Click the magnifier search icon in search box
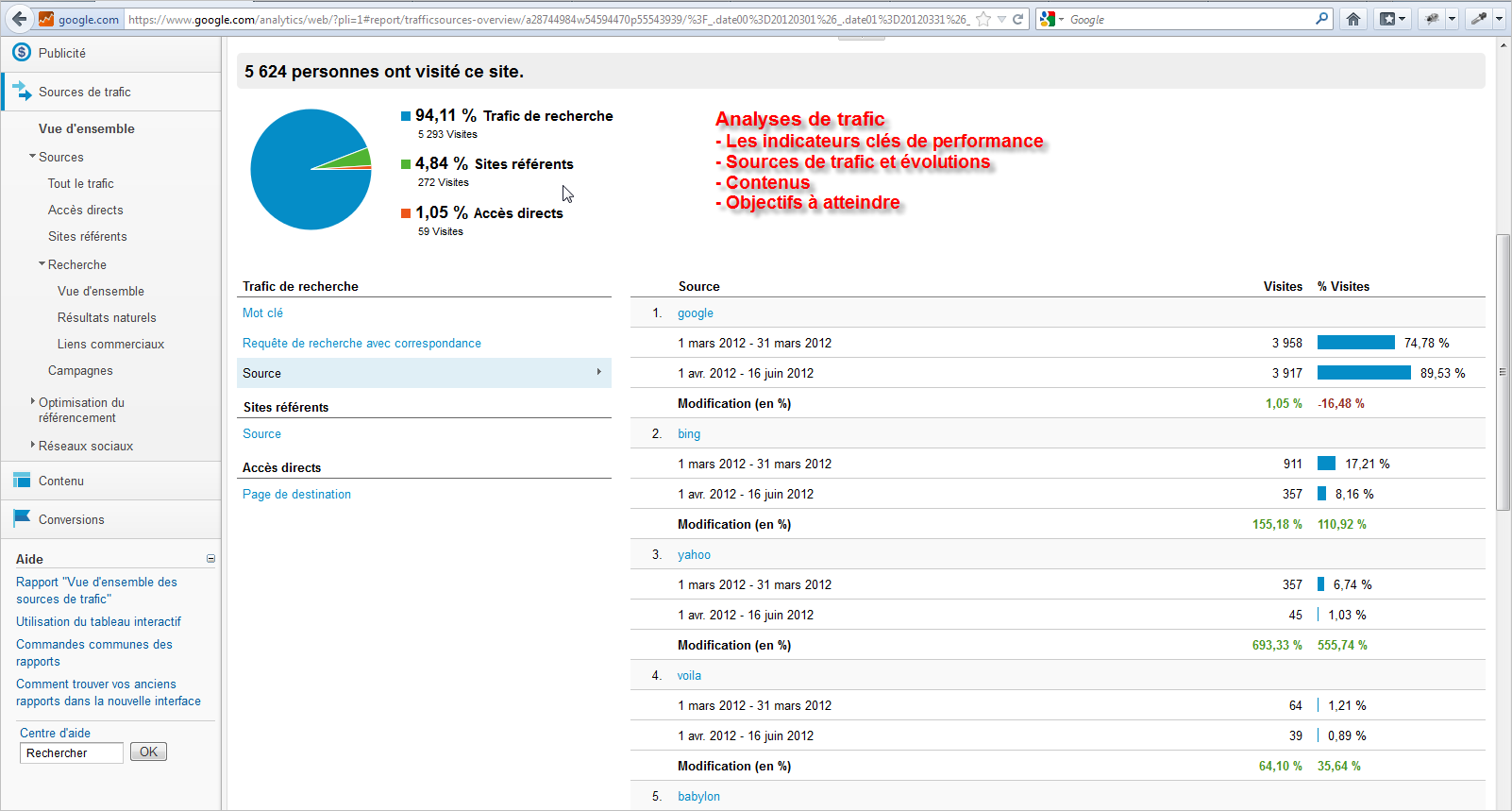Screen dimensions: 1512x811 1321,18
